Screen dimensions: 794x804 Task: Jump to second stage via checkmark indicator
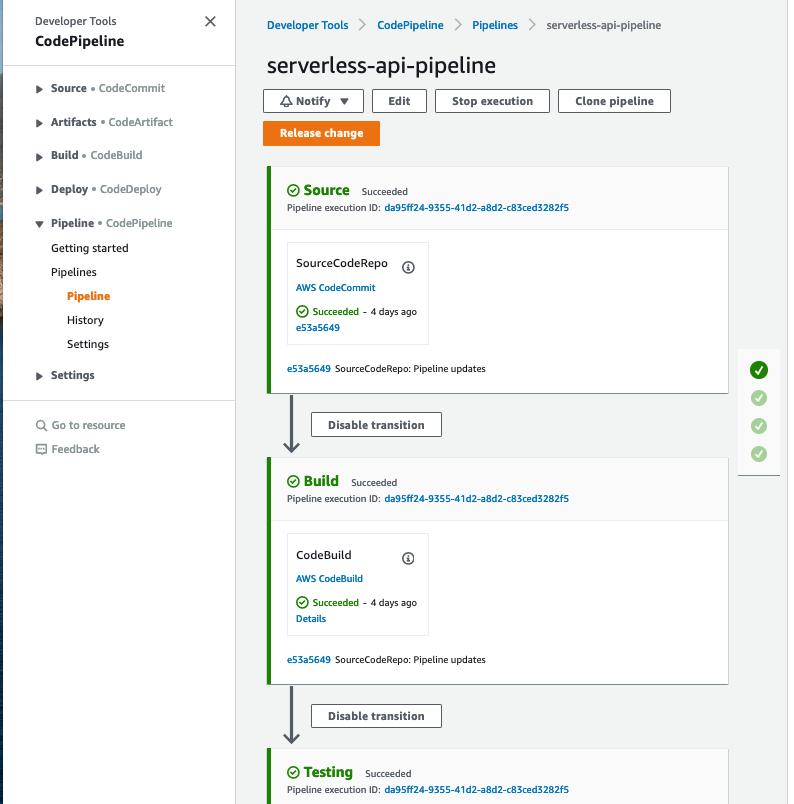click(759, 398)
